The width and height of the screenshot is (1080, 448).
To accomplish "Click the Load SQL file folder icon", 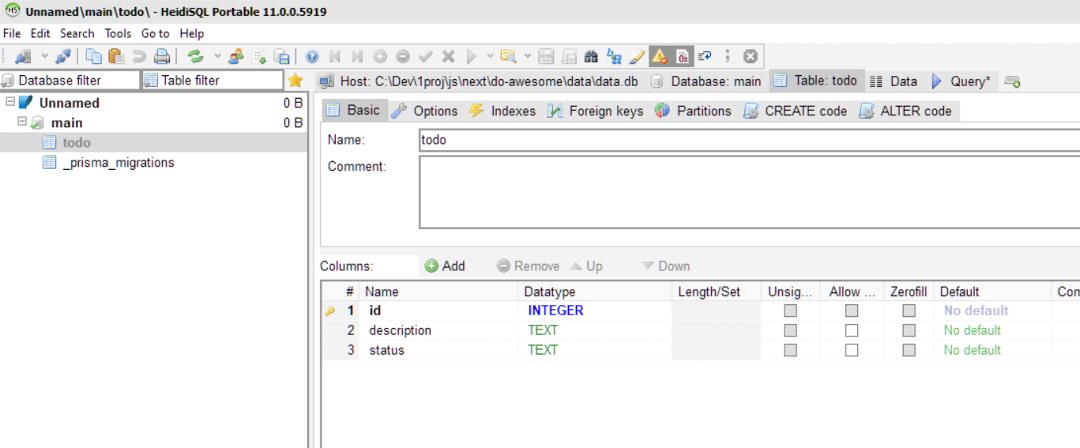I will 508,56.
